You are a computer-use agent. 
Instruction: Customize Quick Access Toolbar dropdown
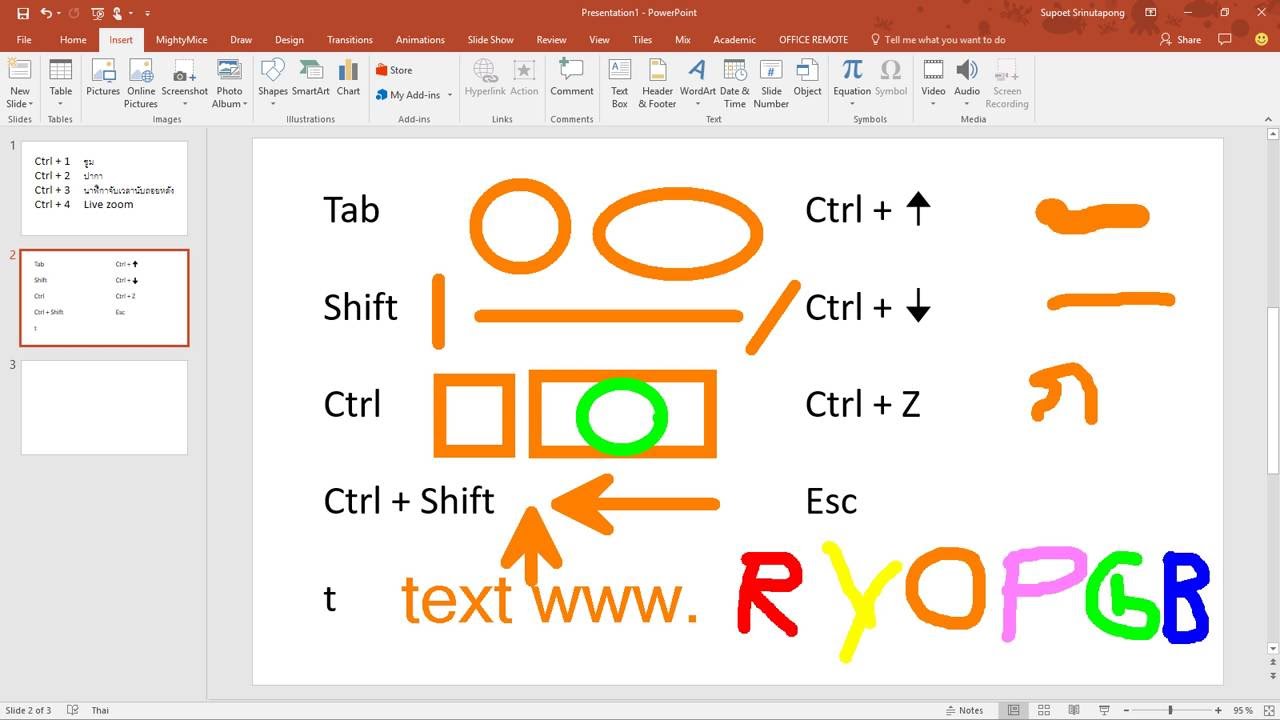(148, 13)
